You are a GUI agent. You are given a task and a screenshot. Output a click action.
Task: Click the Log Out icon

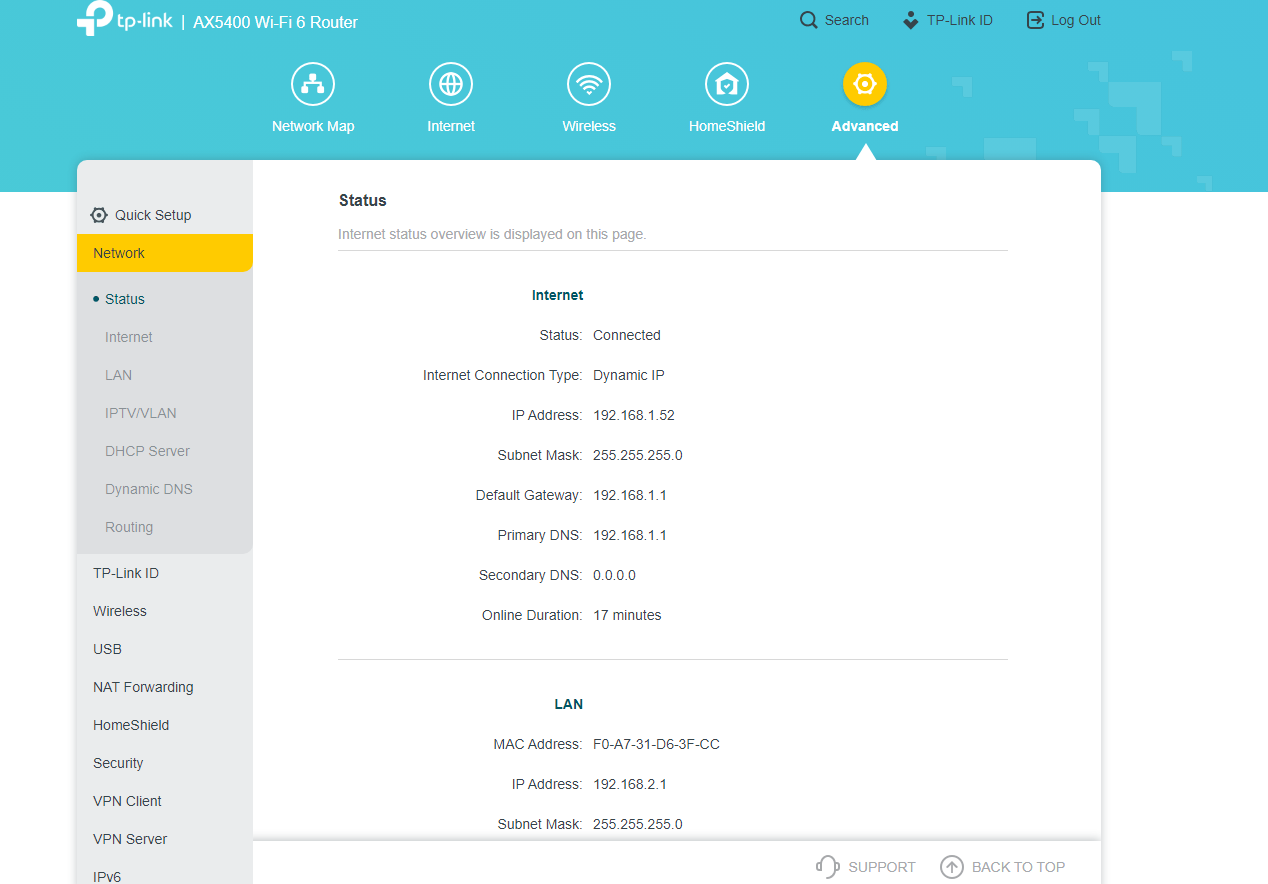pyautogui.click(x=1036, y=20)
